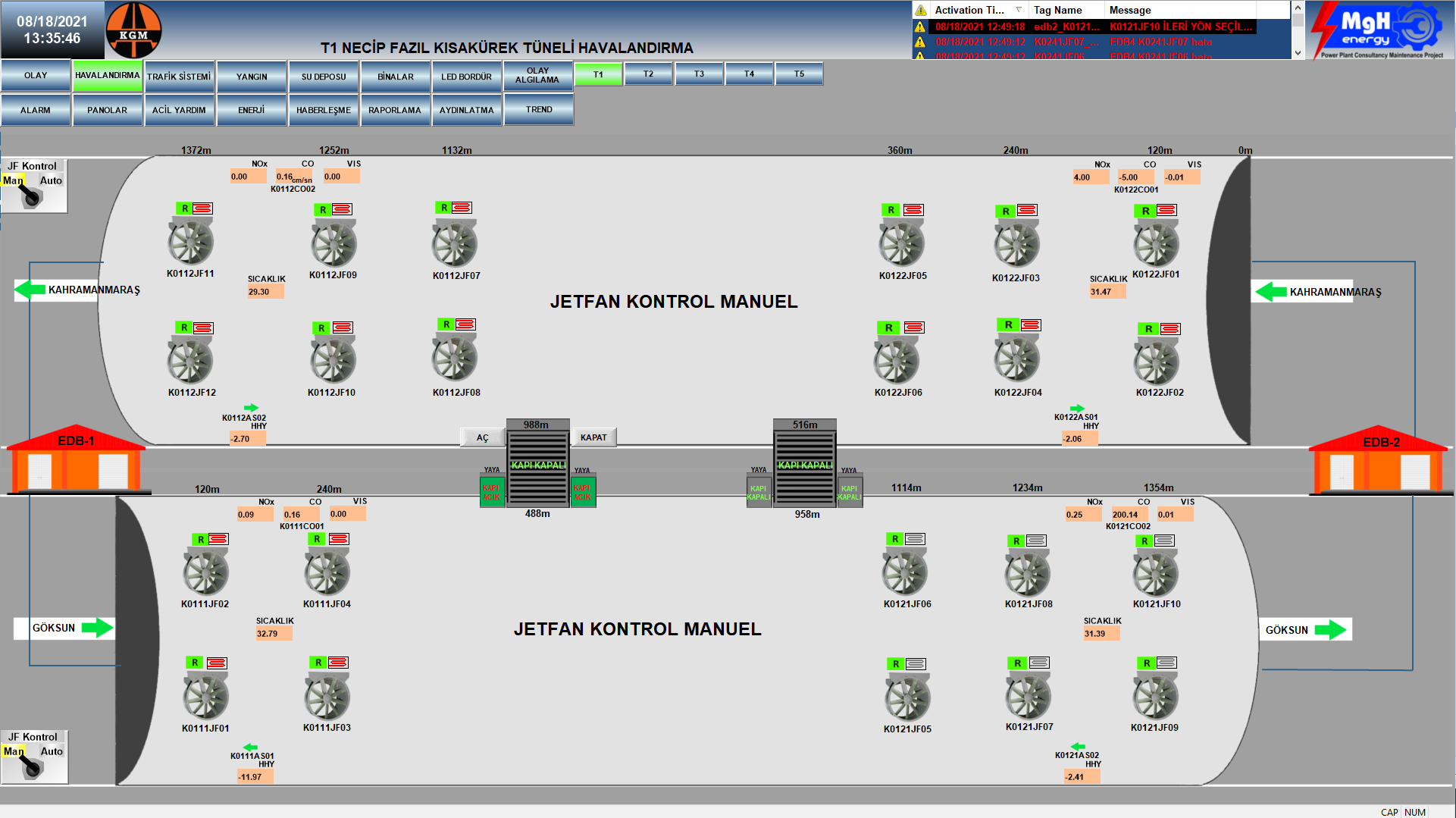The height and width of the screenshot is (818, 1456).
Task: Click the K0112JF11 jet fan icon
Action: [x=190, y=242]
